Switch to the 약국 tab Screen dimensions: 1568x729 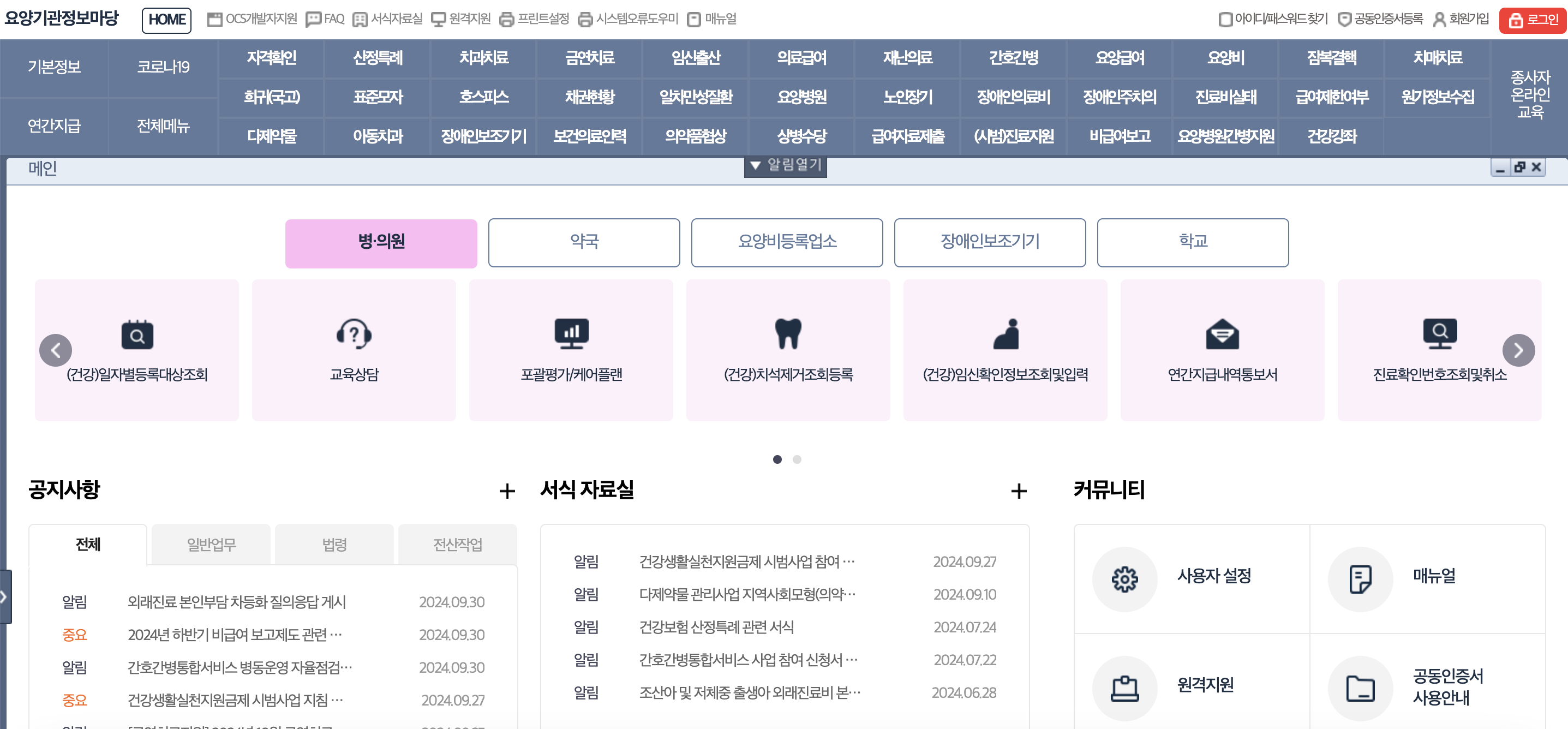pyautogui.click(x=584, y=242)
